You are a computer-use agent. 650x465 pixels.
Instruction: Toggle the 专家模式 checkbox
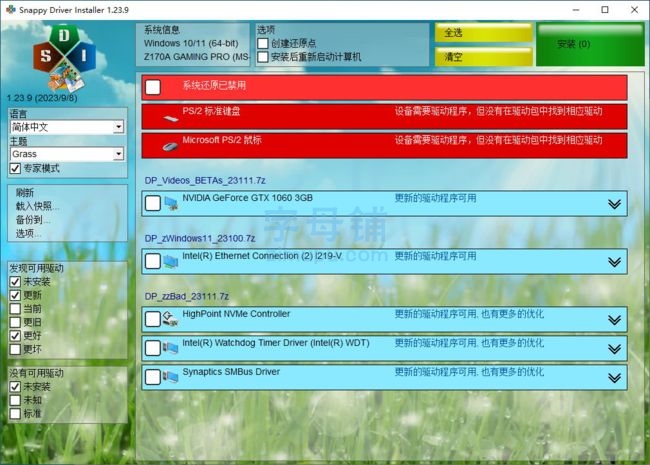coord(15,168)
